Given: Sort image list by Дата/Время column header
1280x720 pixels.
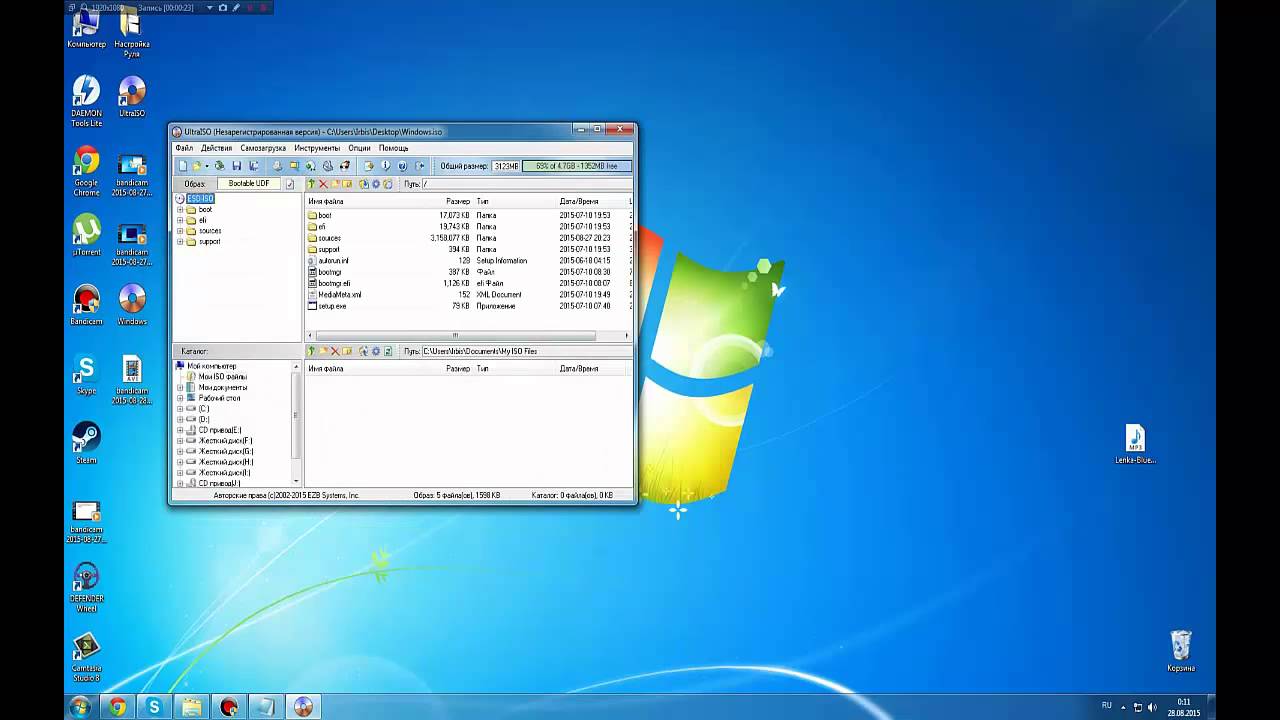Looking at the screenshot, I should [x=579, y=202].
